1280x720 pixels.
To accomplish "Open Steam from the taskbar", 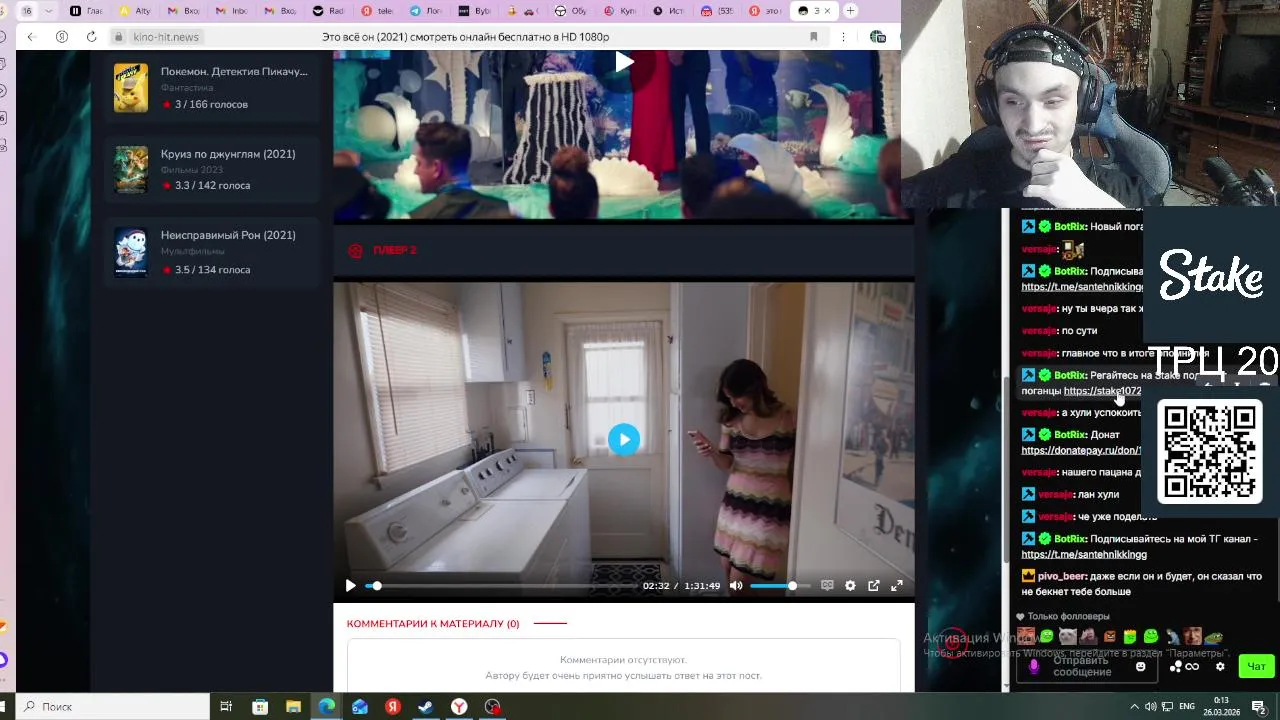I will pos(425,706).
